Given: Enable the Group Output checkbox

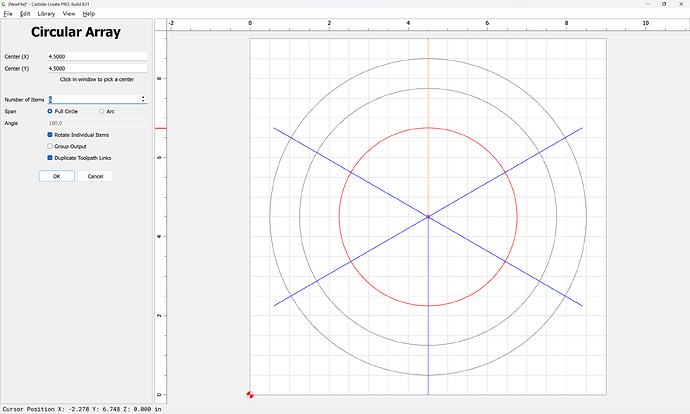Looking at the screenshot, I should point(51,146).
